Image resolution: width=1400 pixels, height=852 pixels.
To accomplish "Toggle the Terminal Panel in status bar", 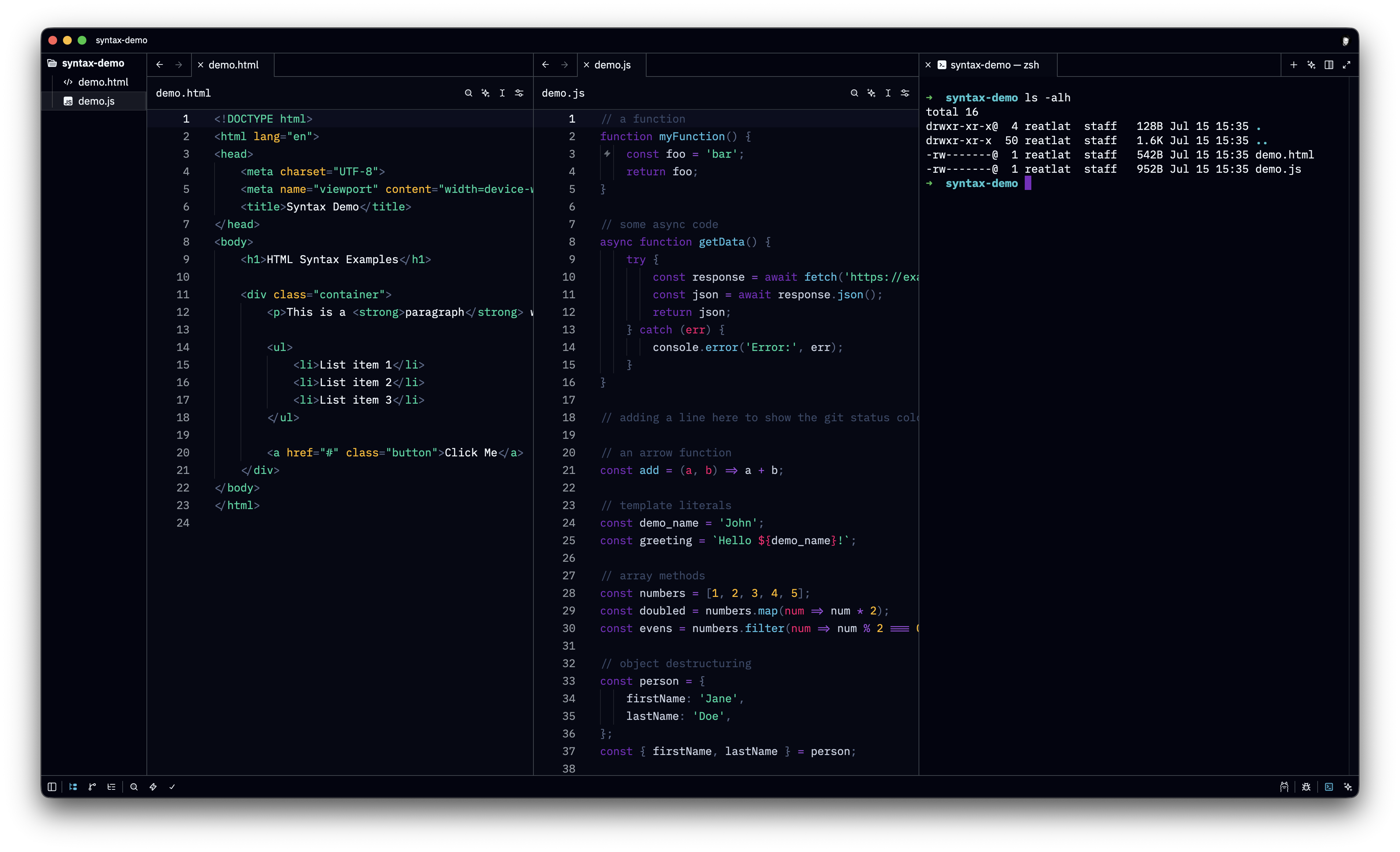I will [x=1329, y=787].
